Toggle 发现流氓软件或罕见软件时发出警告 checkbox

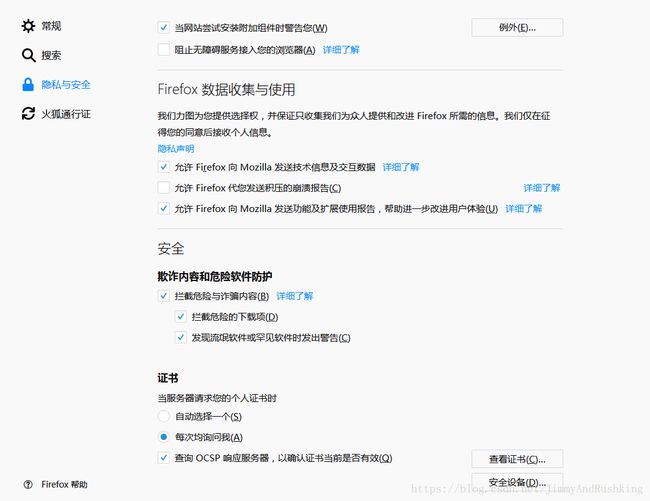(x=181, y=337)
